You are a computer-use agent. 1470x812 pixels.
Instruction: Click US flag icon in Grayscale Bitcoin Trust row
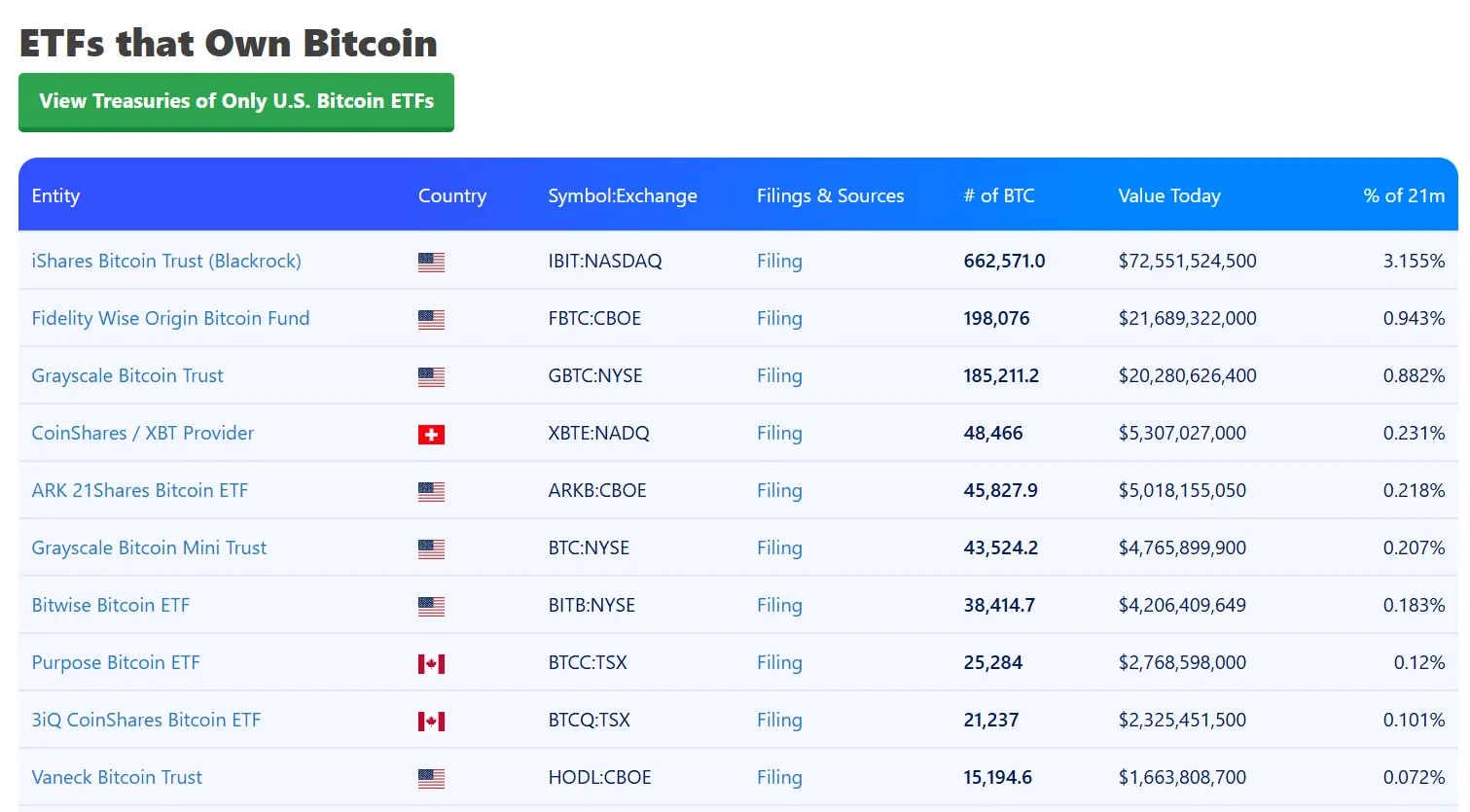coord(431,376)
